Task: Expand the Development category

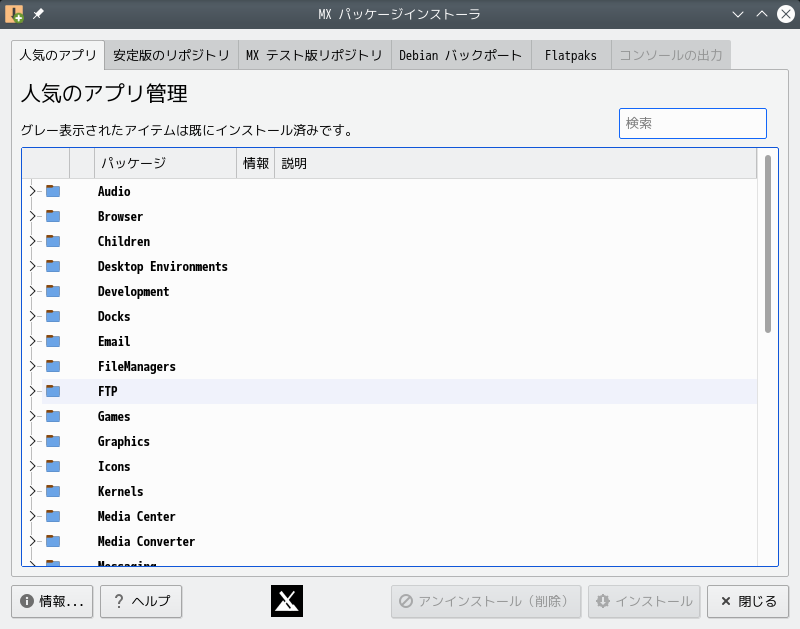Action: (x=33, y=291)
